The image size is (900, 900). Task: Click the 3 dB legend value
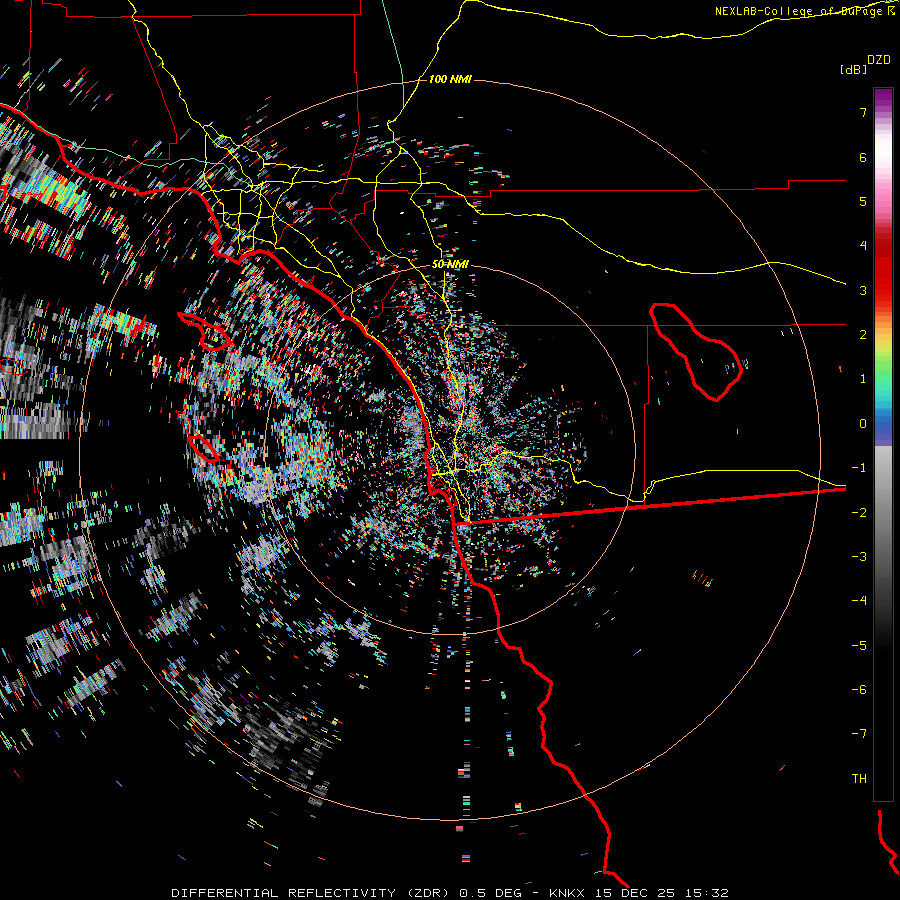[863, 290]
